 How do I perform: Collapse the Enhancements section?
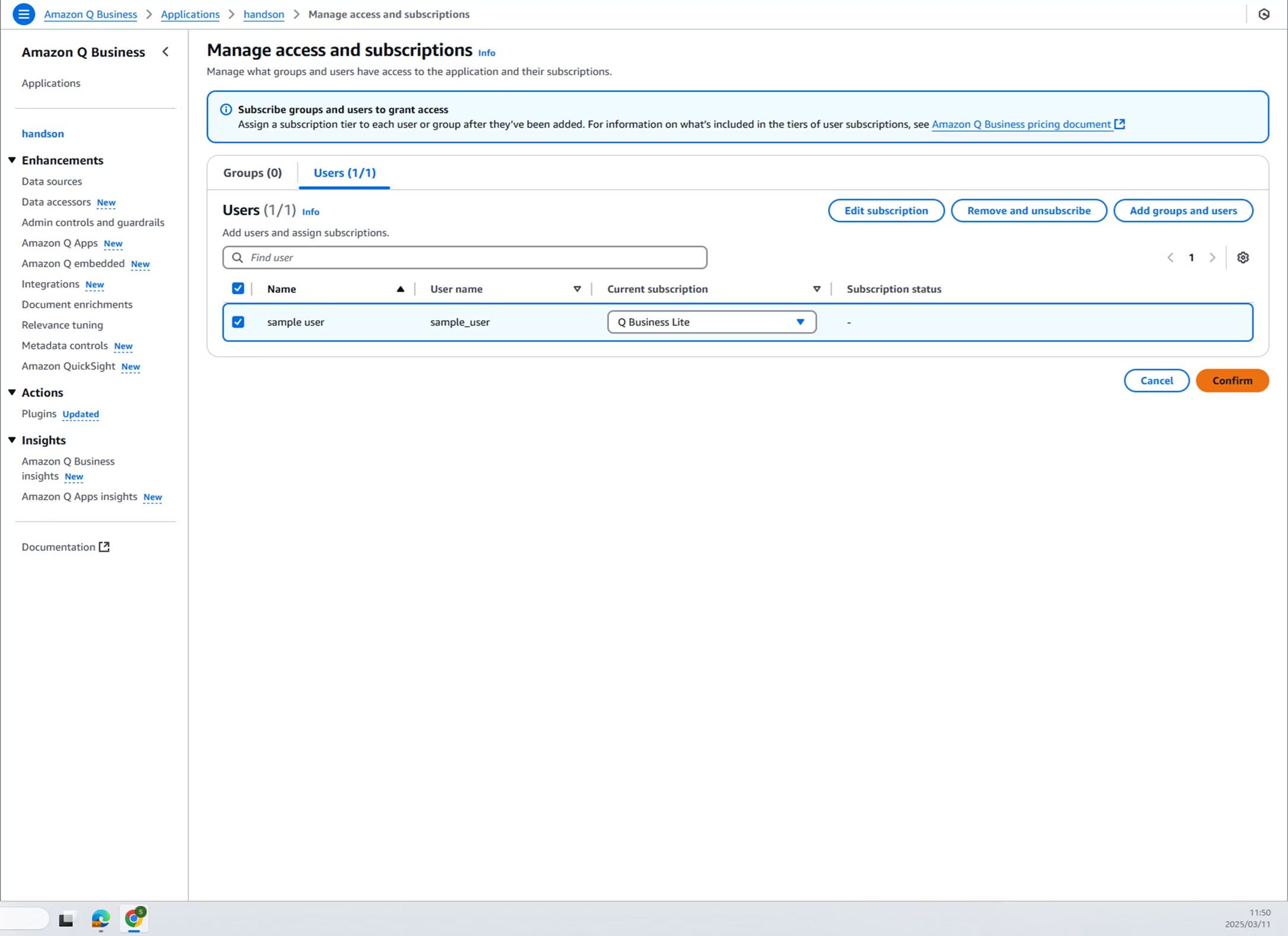click(x=12, y=160)
